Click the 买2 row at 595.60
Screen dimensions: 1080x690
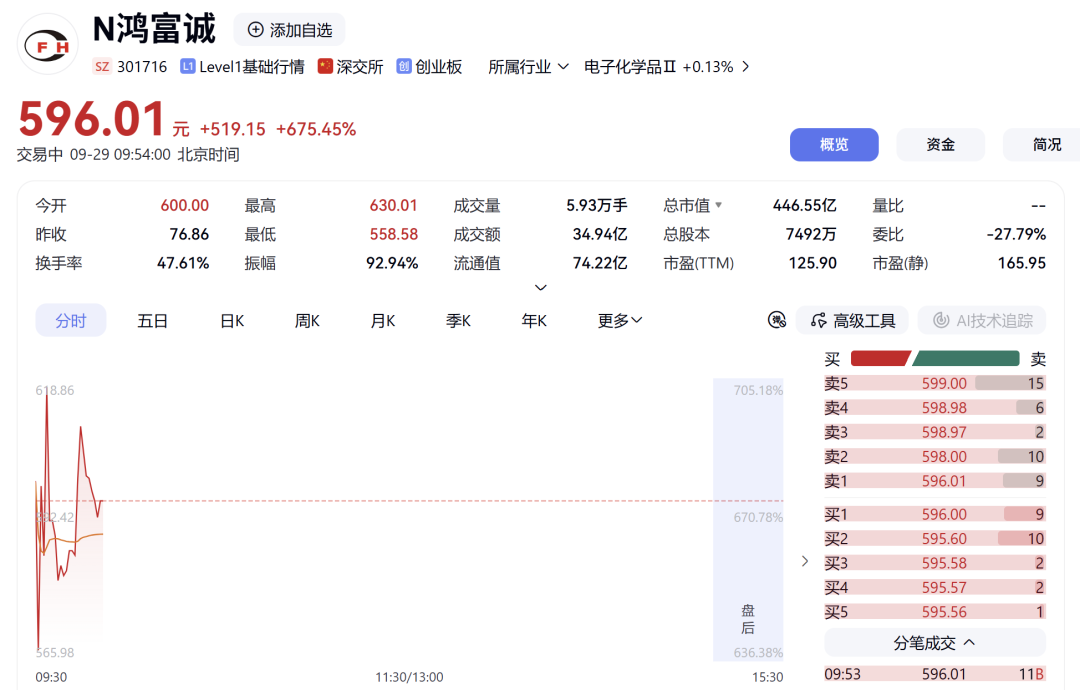[935, 539]
